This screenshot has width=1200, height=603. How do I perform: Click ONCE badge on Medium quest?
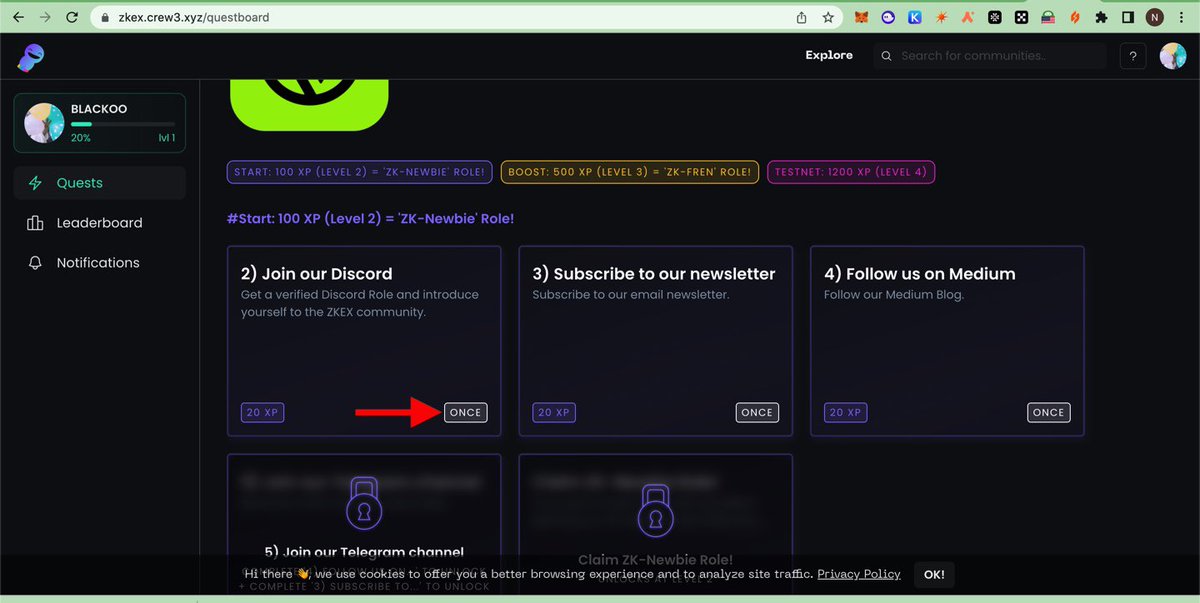pos(1048,412)
